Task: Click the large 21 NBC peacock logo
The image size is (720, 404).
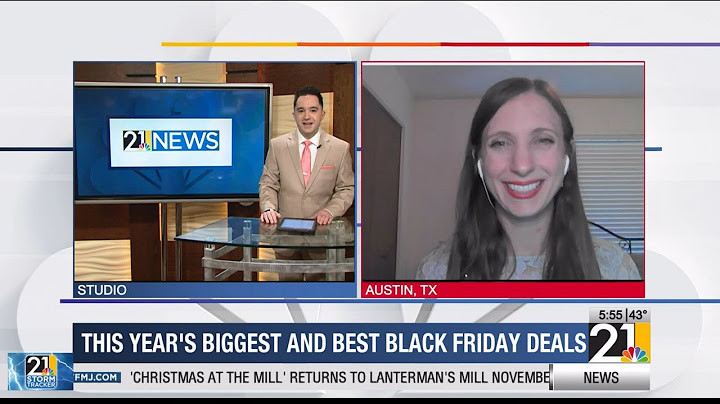Action: [x=619, y=343]
